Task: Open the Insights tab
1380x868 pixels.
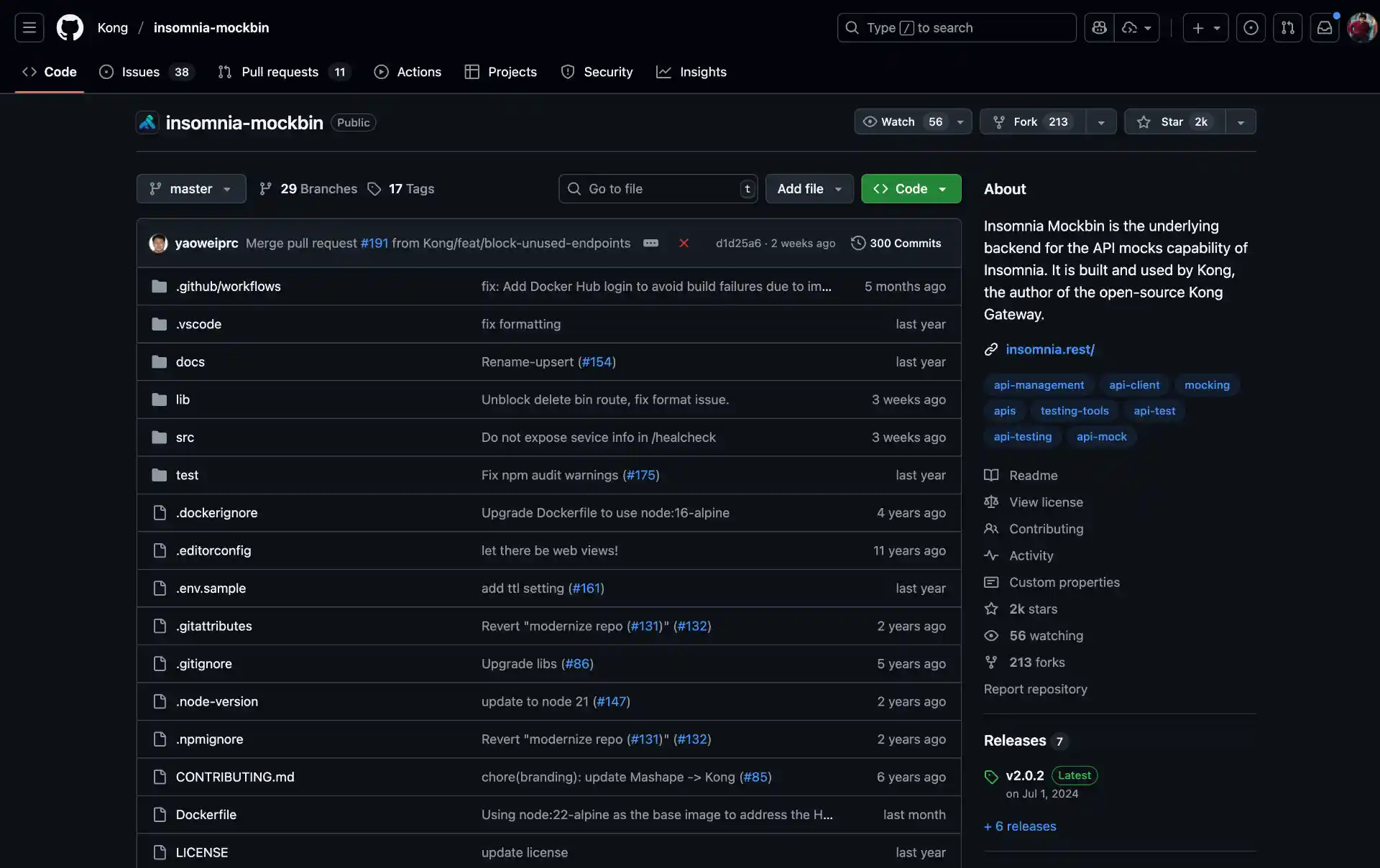Action: [x=691, y=71]
